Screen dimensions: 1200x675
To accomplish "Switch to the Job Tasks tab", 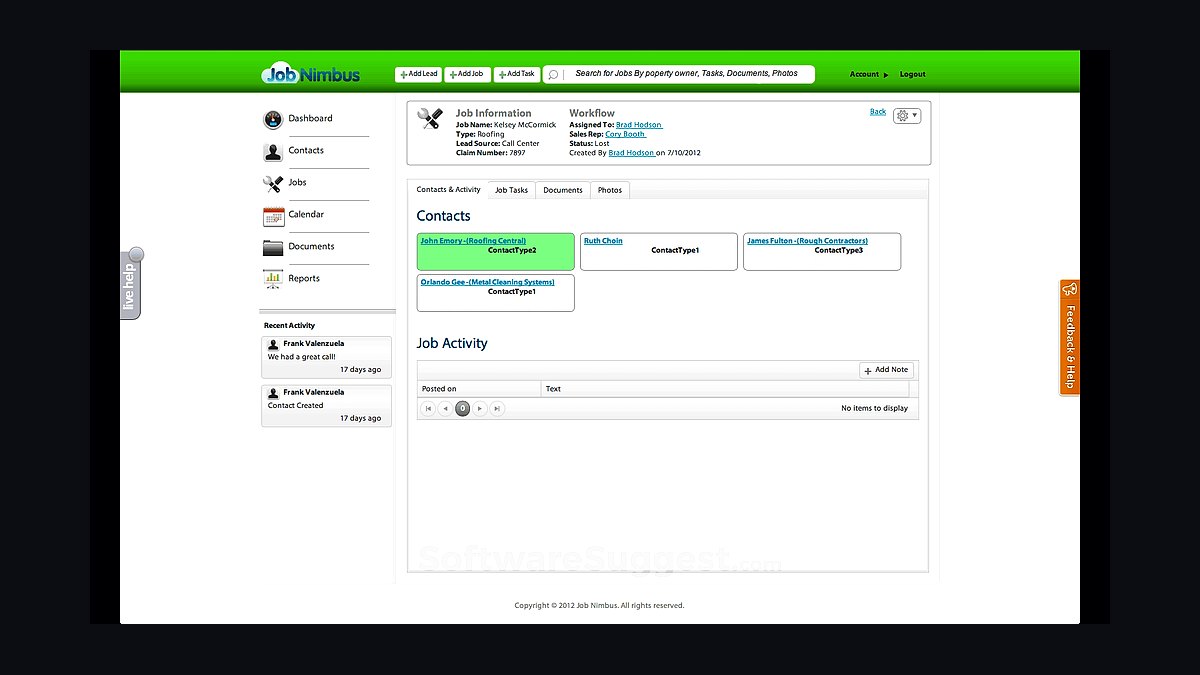I will pyautogui.click(x=512, y=190).
